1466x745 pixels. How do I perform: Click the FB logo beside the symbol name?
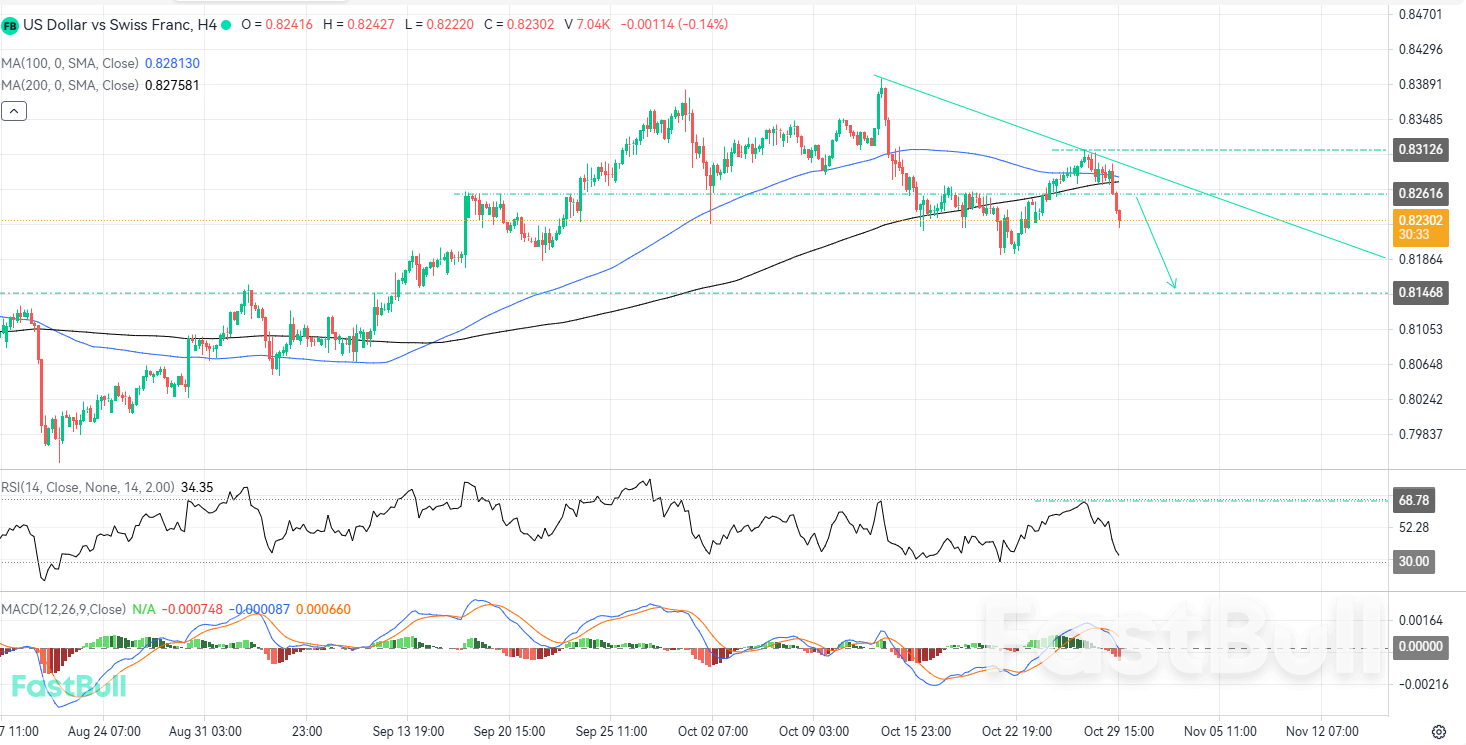coord(9,24)
